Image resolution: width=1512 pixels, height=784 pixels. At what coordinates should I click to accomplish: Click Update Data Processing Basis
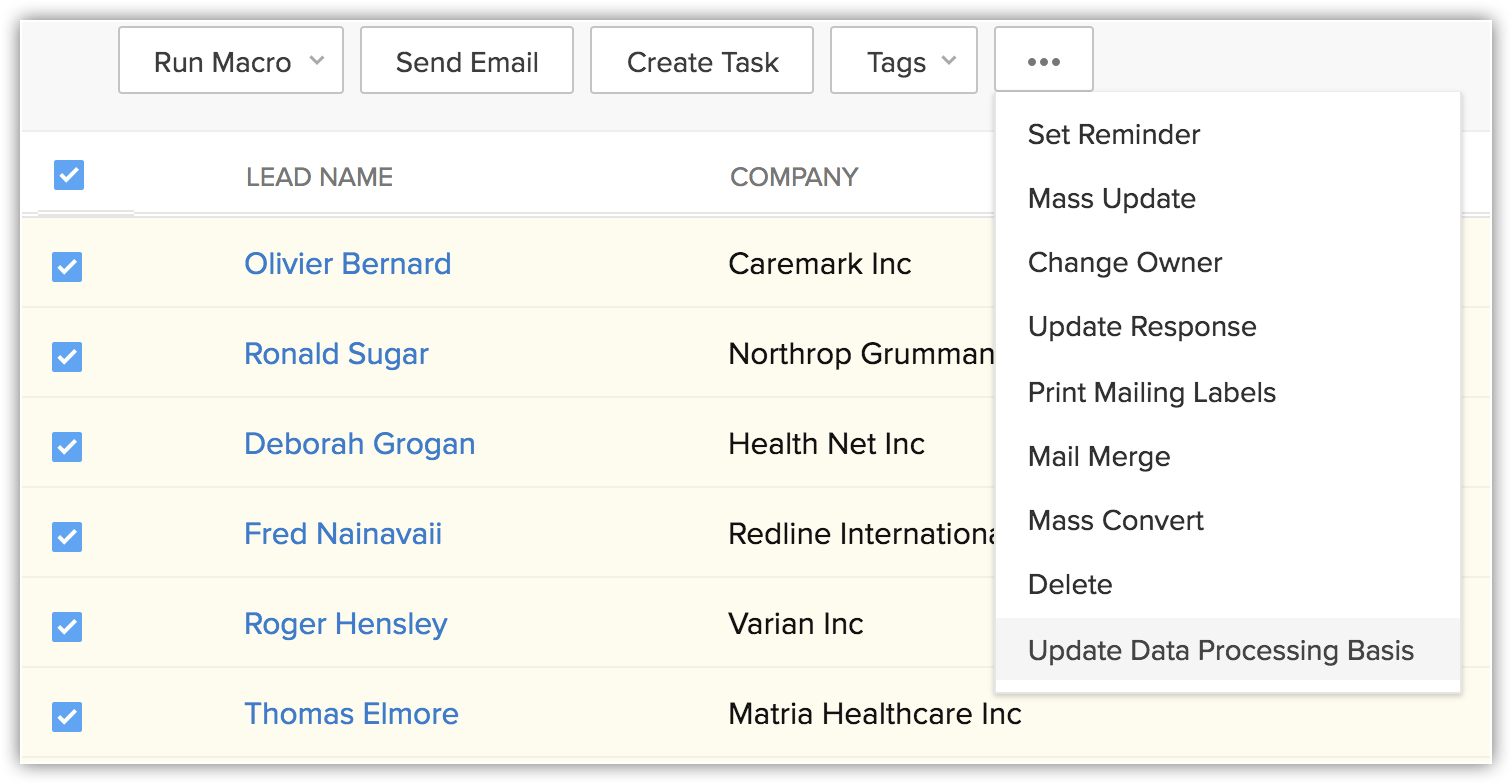click(x=1220, y=651)
